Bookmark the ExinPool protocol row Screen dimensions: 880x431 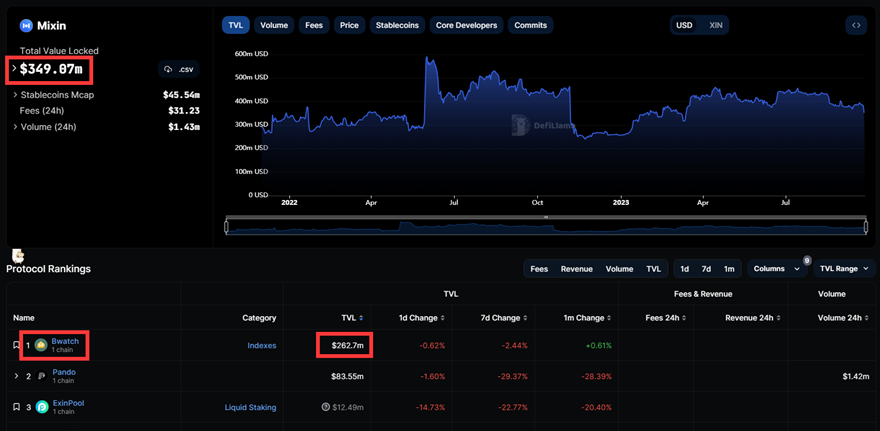[x=16, y=407]
